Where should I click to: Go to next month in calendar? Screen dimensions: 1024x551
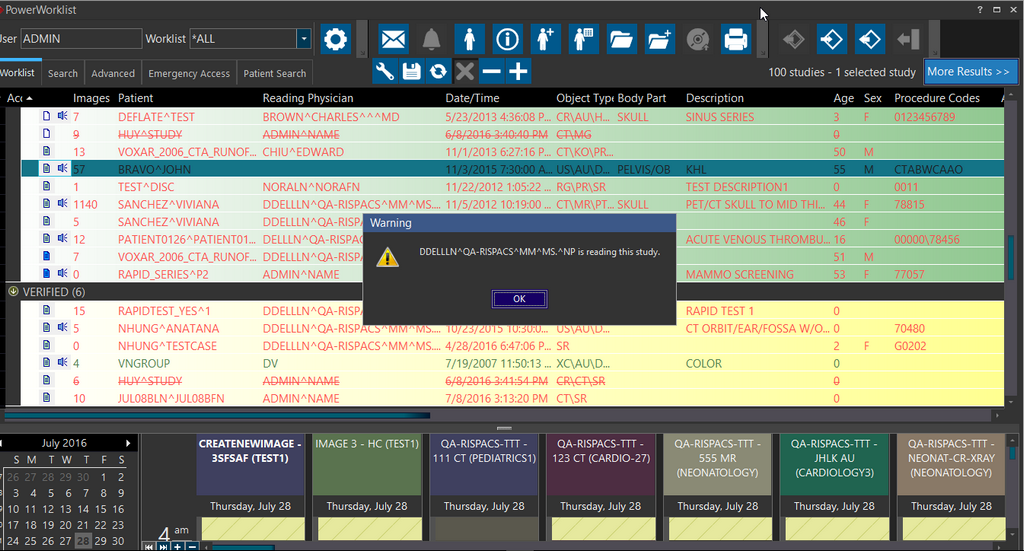coord(128,443)
